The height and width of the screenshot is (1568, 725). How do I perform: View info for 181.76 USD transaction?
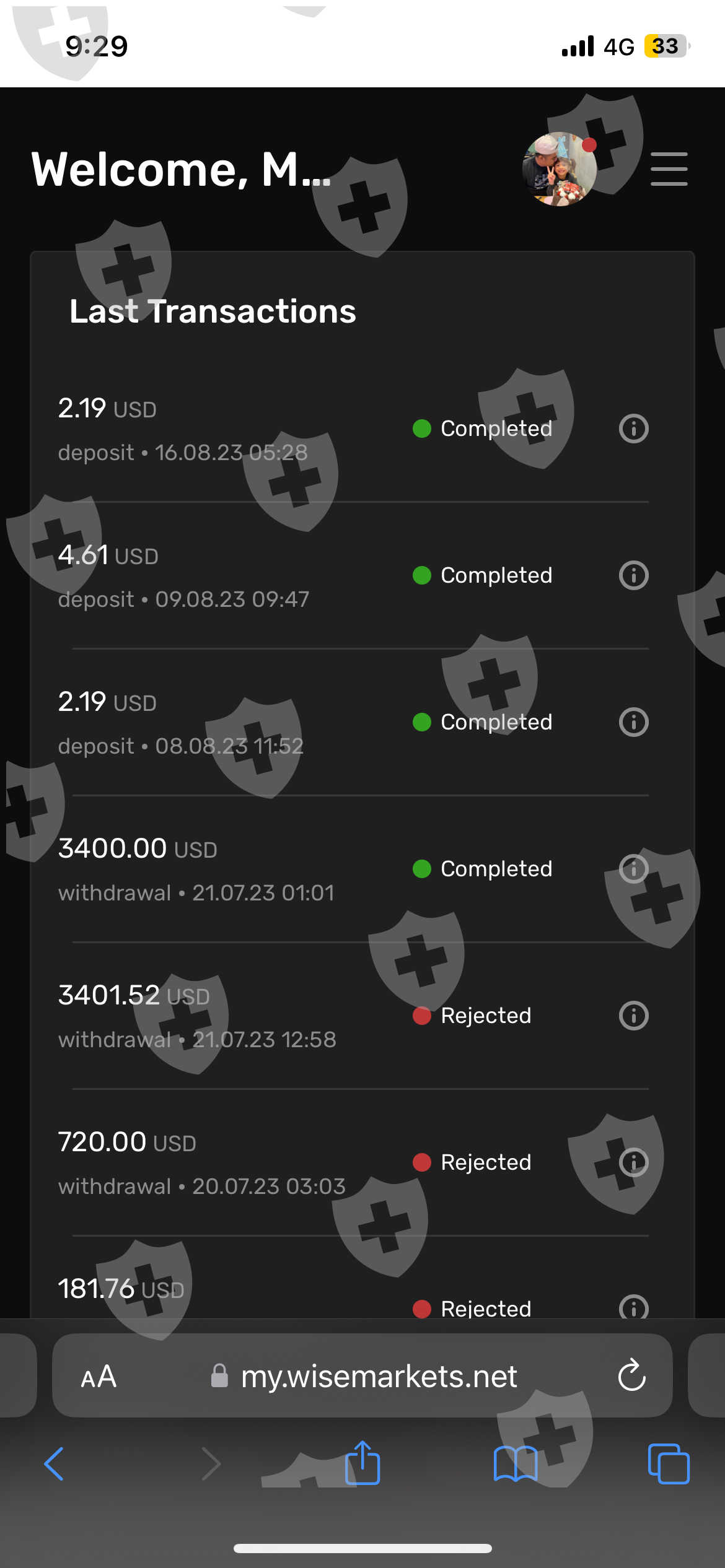pyautogui.click(x=633, y=1307)
